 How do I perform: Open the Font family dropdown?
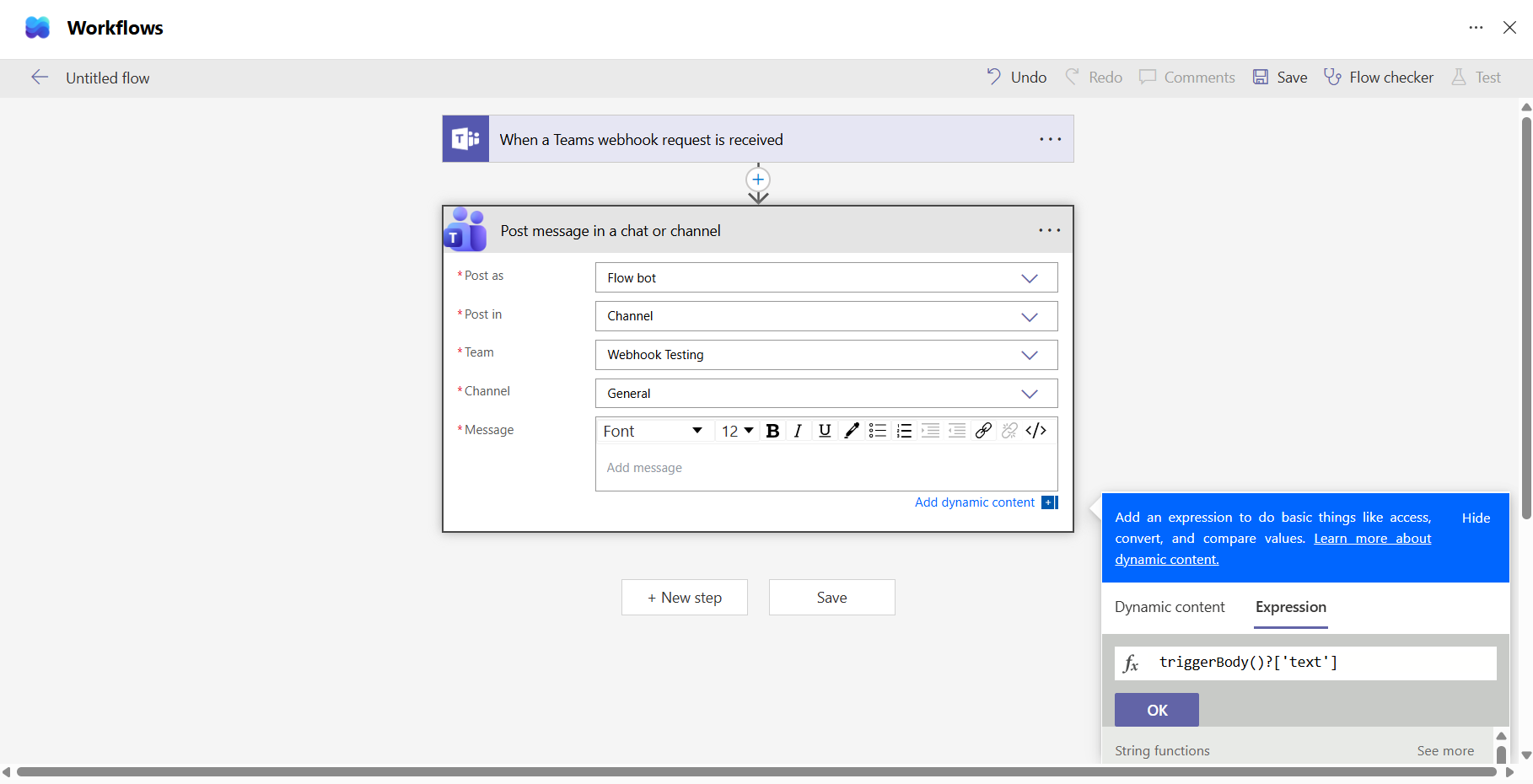pos(654,431)
